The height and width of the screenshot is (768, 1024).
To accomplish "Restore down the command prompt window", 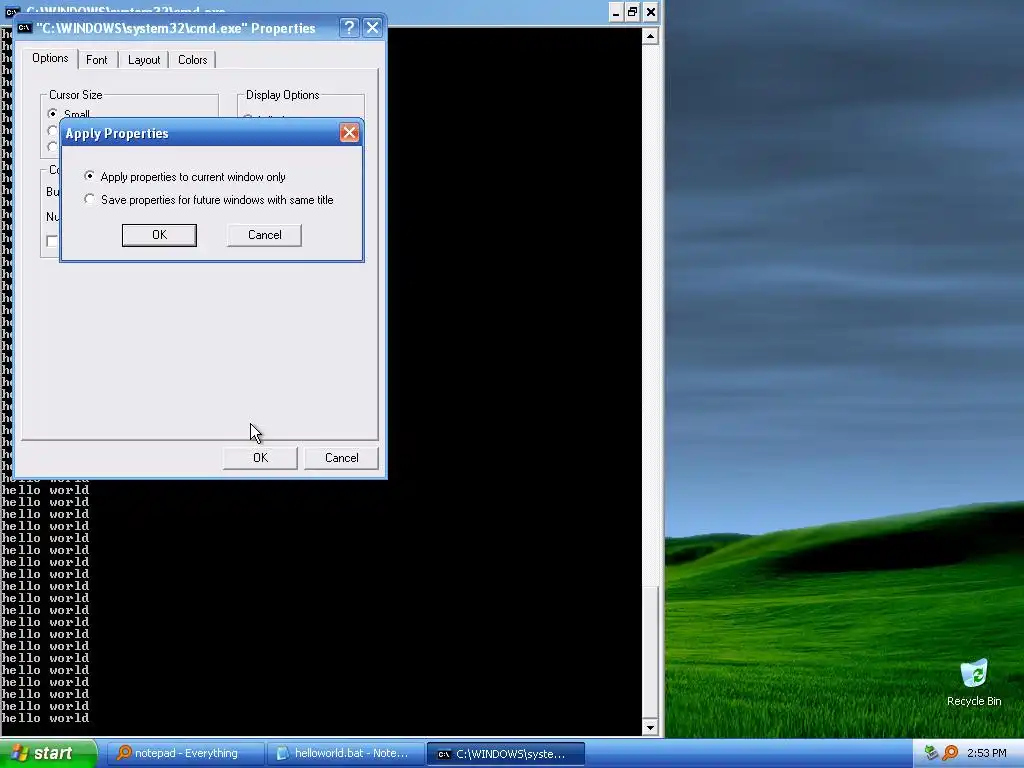I will [x=633, y=12].
